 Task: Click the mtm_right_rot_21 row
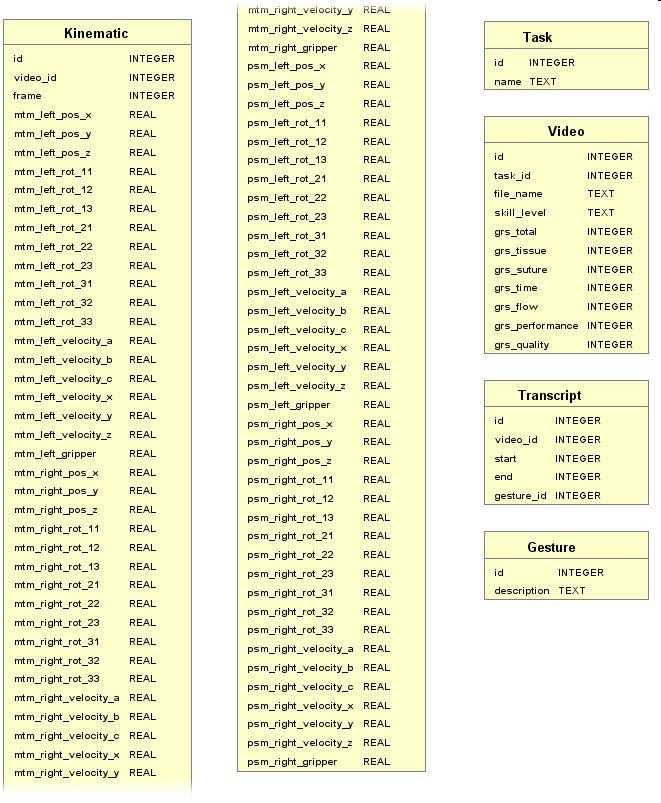click(x=97, y=585)
